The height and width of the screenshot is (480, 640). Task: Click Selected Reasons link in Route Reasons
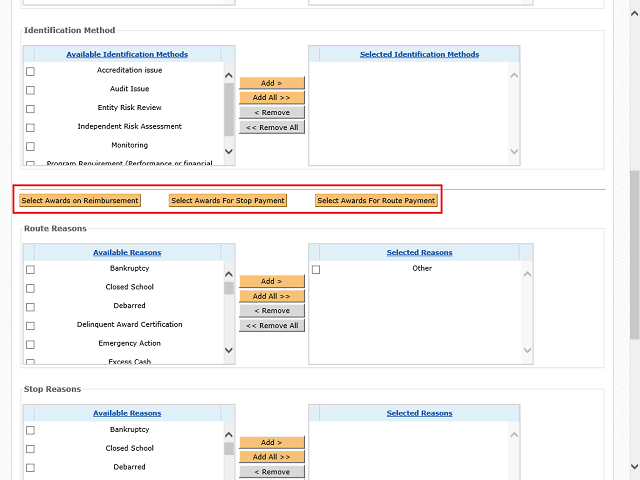coord(419,253)
